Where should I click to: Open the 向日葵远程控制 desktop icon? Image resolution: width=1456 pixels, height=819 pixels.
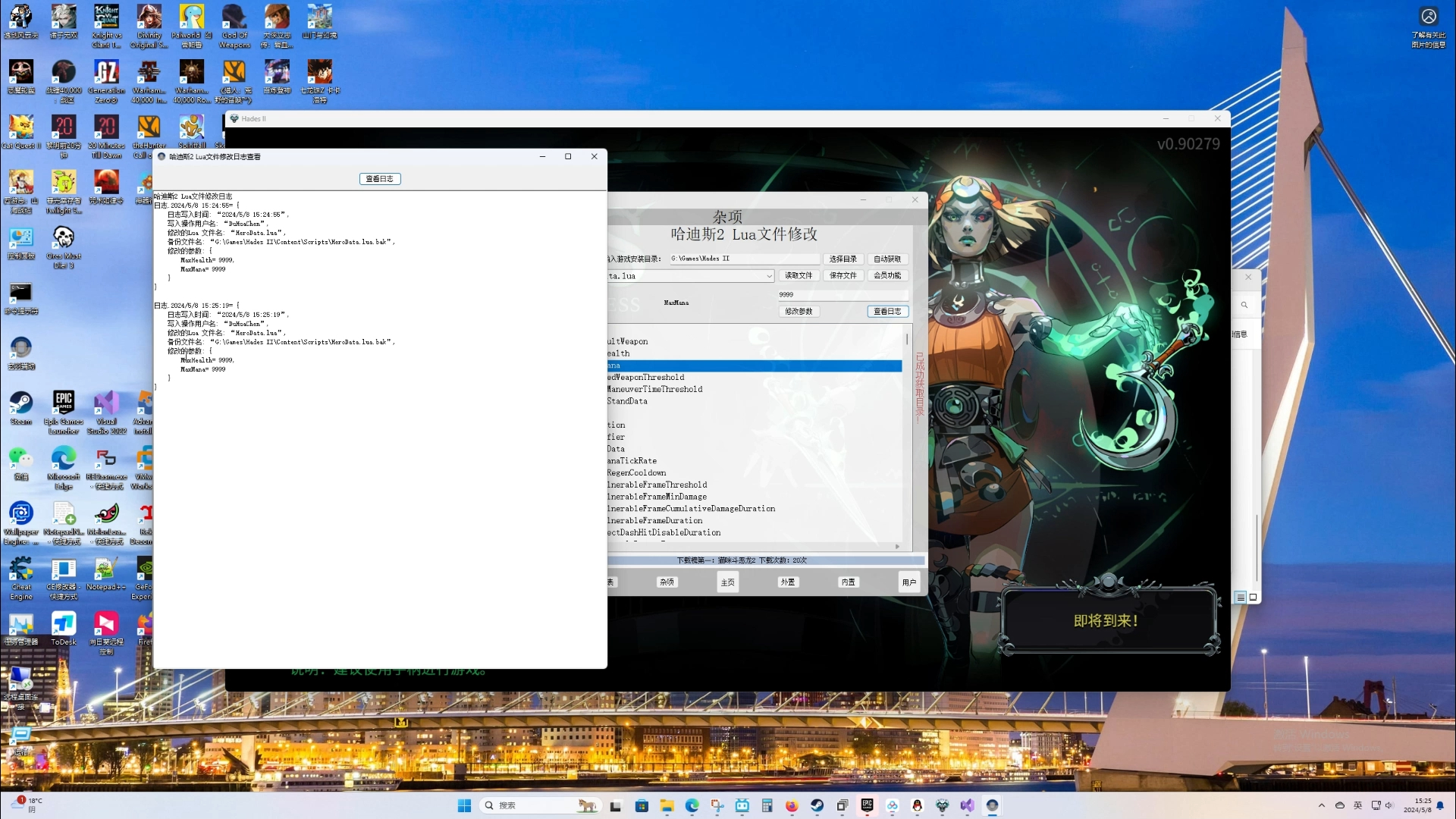[x=106, y=633]
